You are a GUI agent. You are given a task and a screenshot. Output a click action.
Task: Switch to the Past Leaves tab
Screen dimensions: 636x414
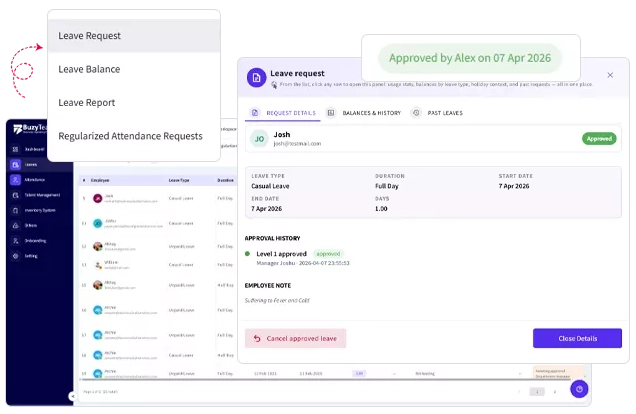tap(437, 113)
